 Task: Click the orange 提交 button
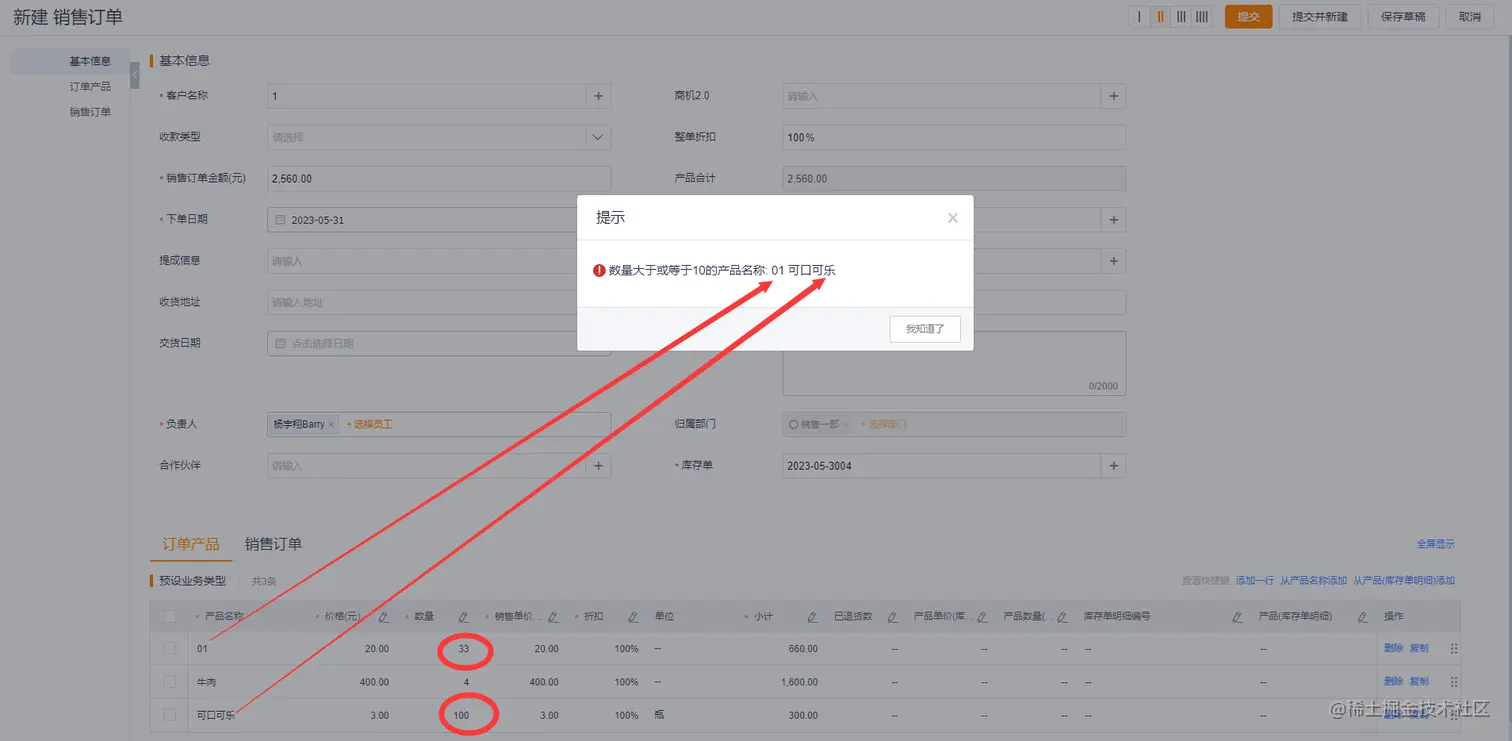point(1248,17)
